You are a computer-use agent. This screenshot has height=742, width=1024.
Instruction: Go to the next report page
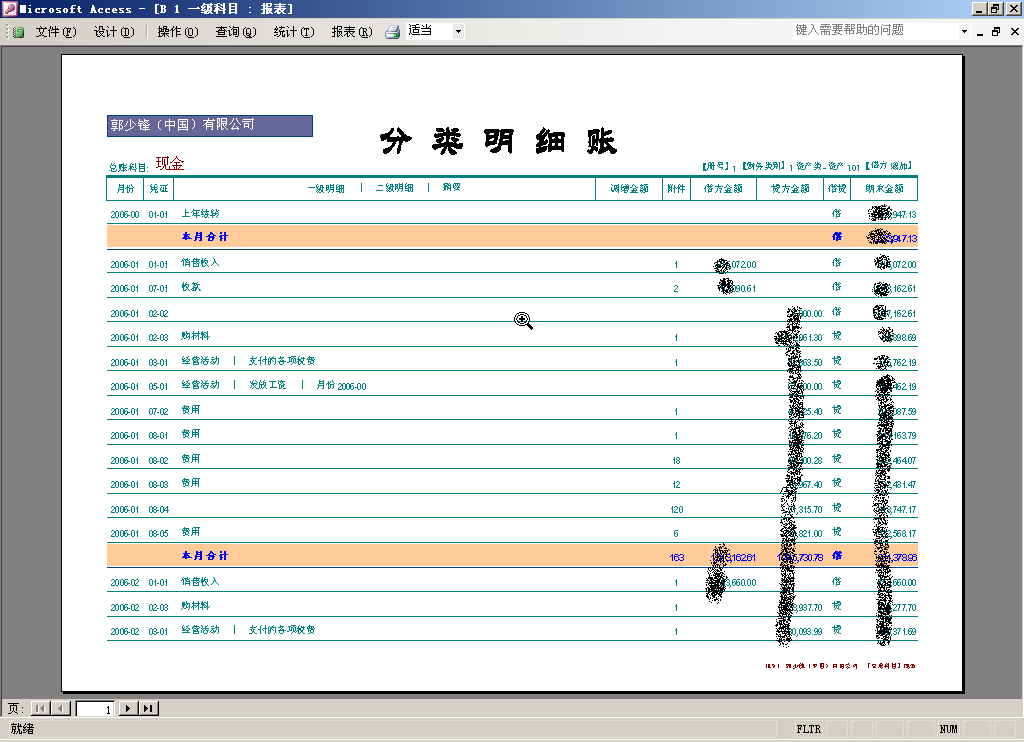[128, 708]
